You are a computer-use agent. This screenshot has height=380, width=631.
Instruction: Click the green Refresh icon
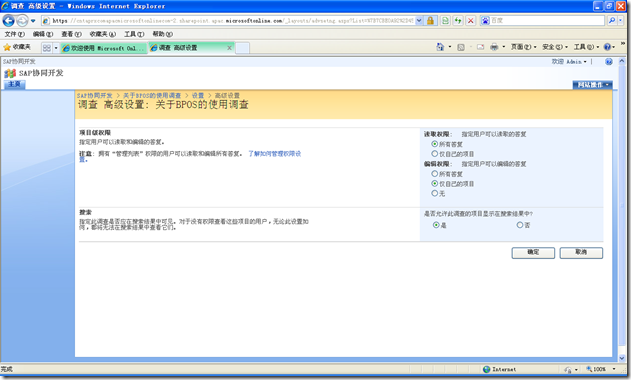point(458,21)
